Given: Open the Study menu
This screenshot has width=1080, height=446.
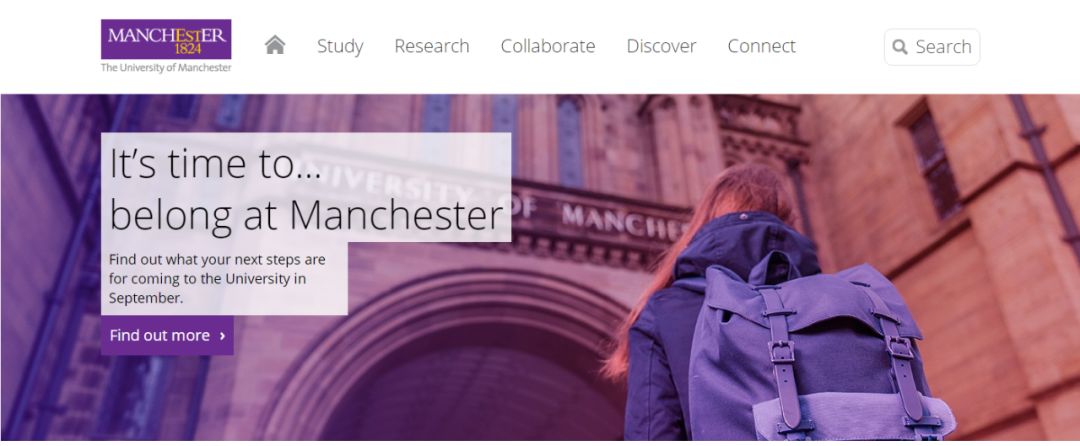Looking at the screenshot, I should pyautogui.click(x=340, y=46).
